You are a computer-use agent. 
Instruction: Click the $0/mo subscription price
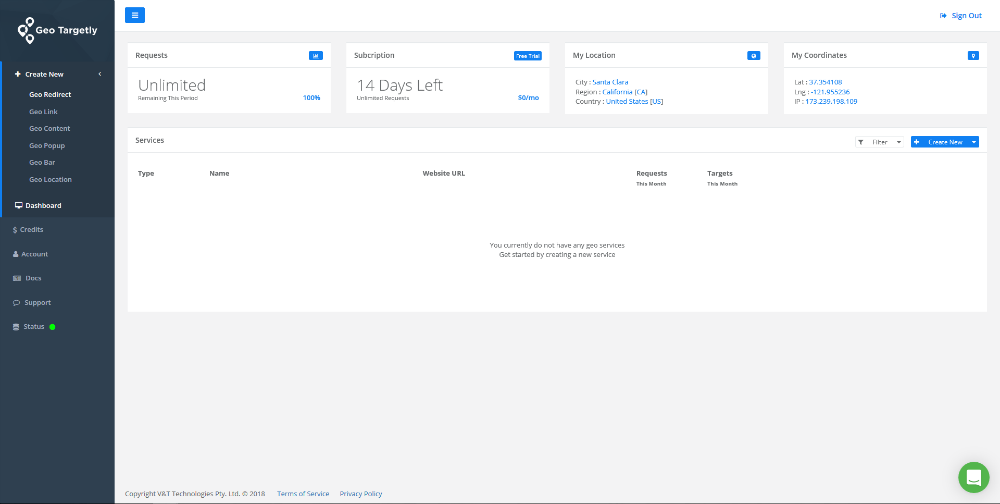click(x=528, y=98)
